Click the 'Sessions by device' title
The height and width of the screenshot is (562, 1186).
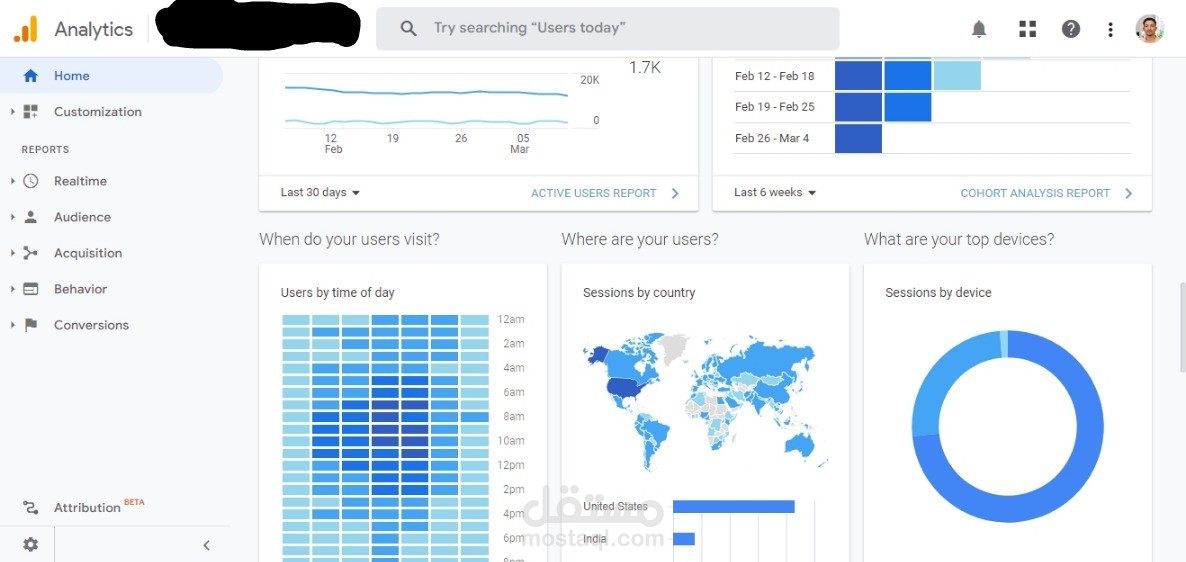pyautogui.click(x=938, y=293)
